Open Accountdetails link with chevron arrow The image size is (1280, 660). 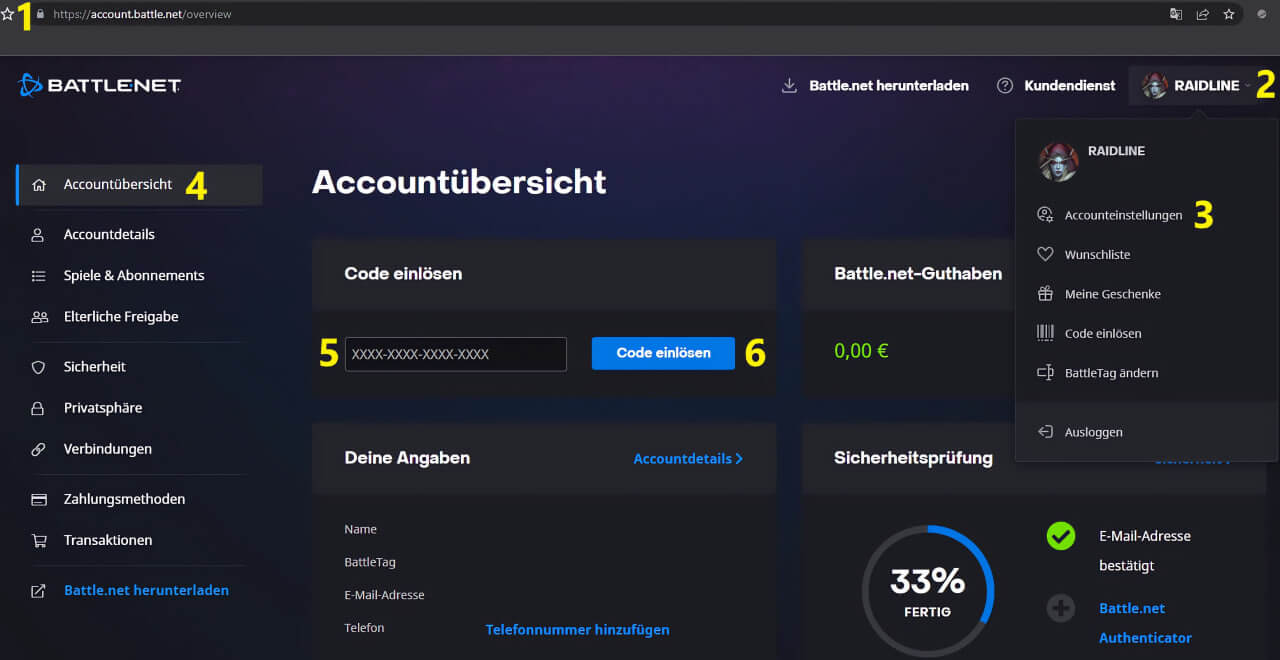[688, 458]
